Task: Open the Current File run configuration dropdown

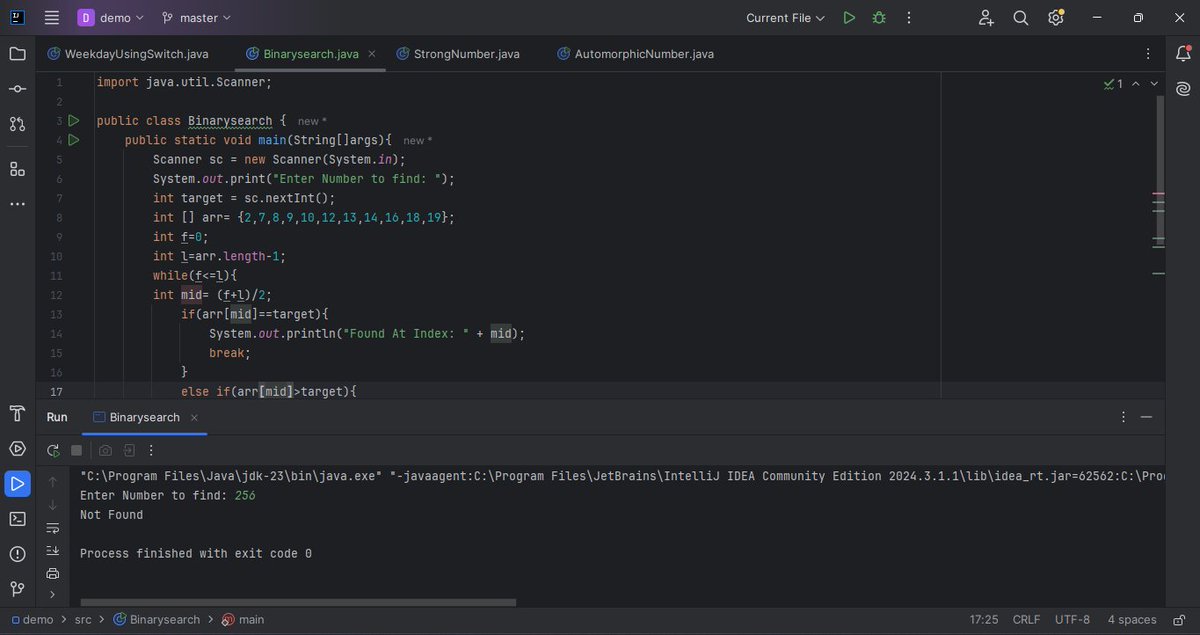Action: (x=786, y=18)
